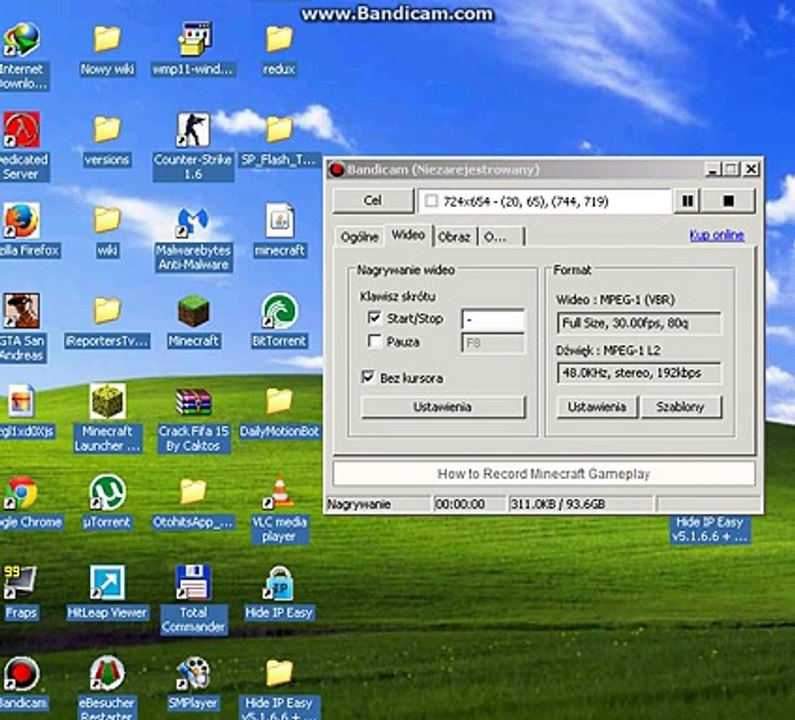Launch SMPlayer desktop shortcut

194,674
